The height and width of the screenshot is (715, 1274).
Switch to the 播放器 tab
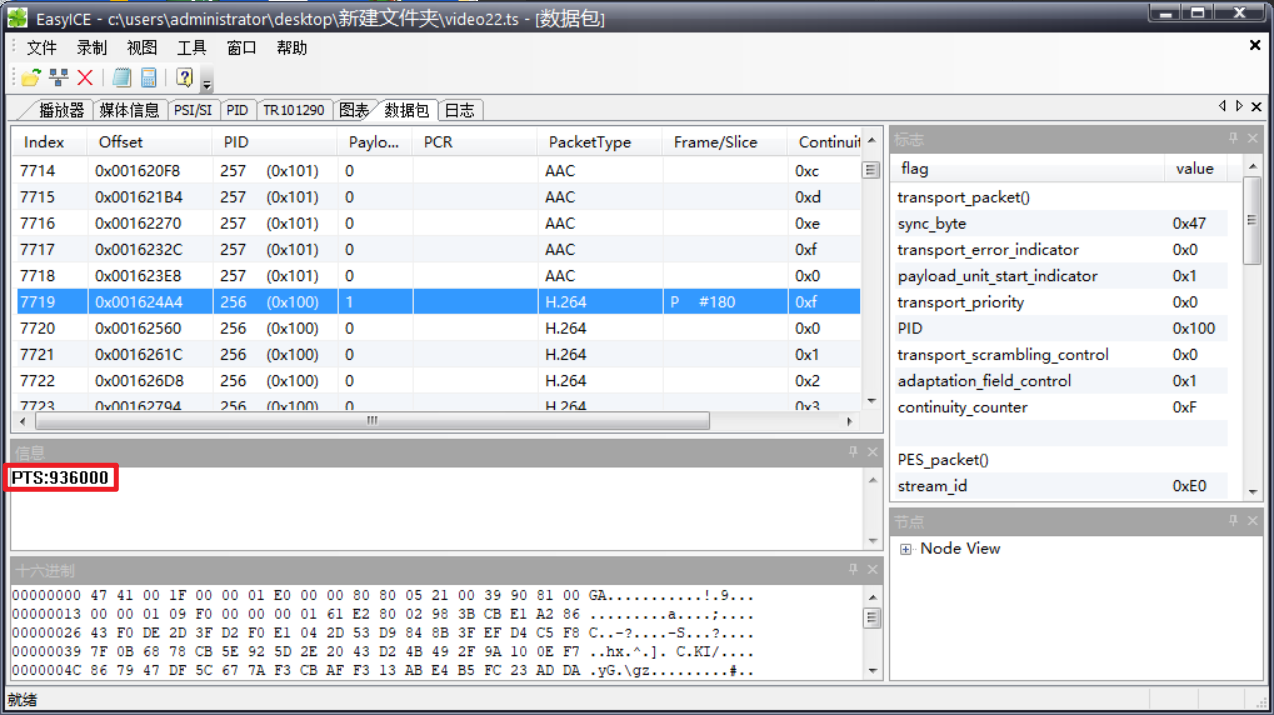[x=61, y=110]
